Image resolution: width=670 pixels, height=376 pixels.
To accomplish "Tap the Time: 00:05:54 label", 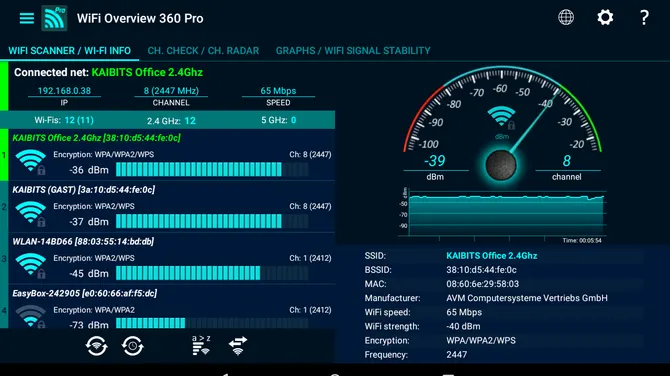I will pos(582,241).
